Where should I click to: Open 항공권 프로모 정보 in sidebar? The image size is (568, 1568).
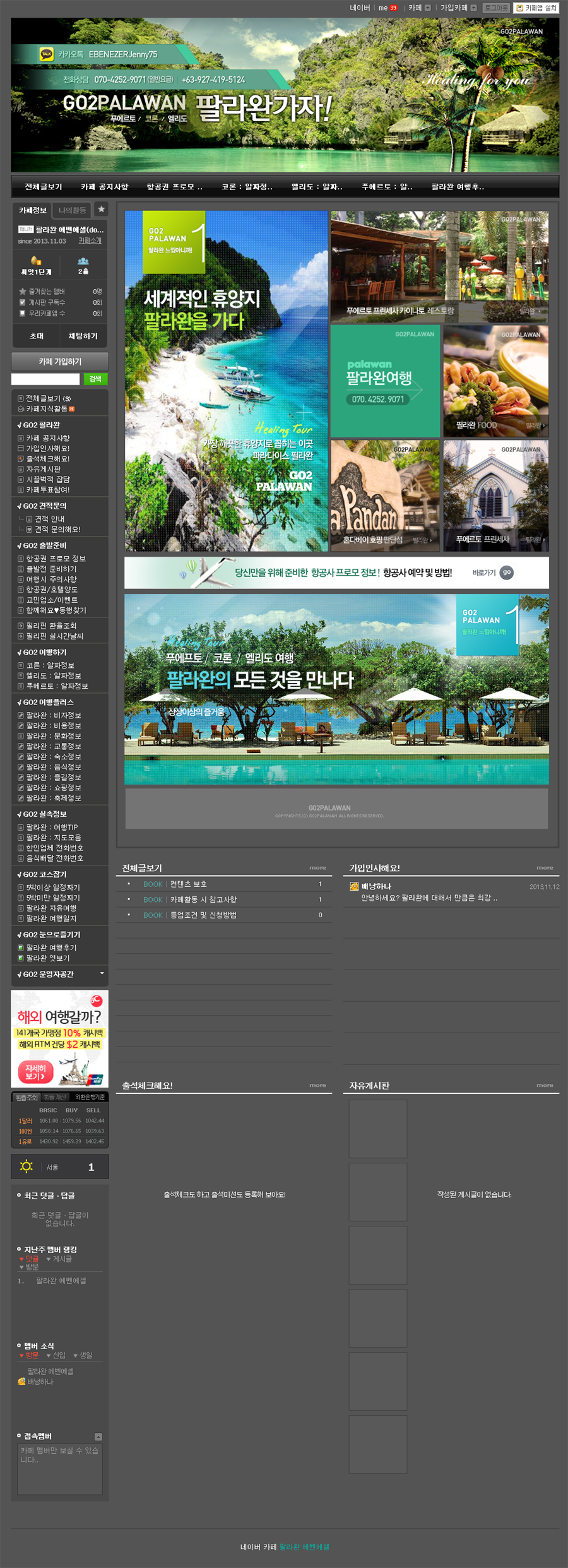[56, 559]
